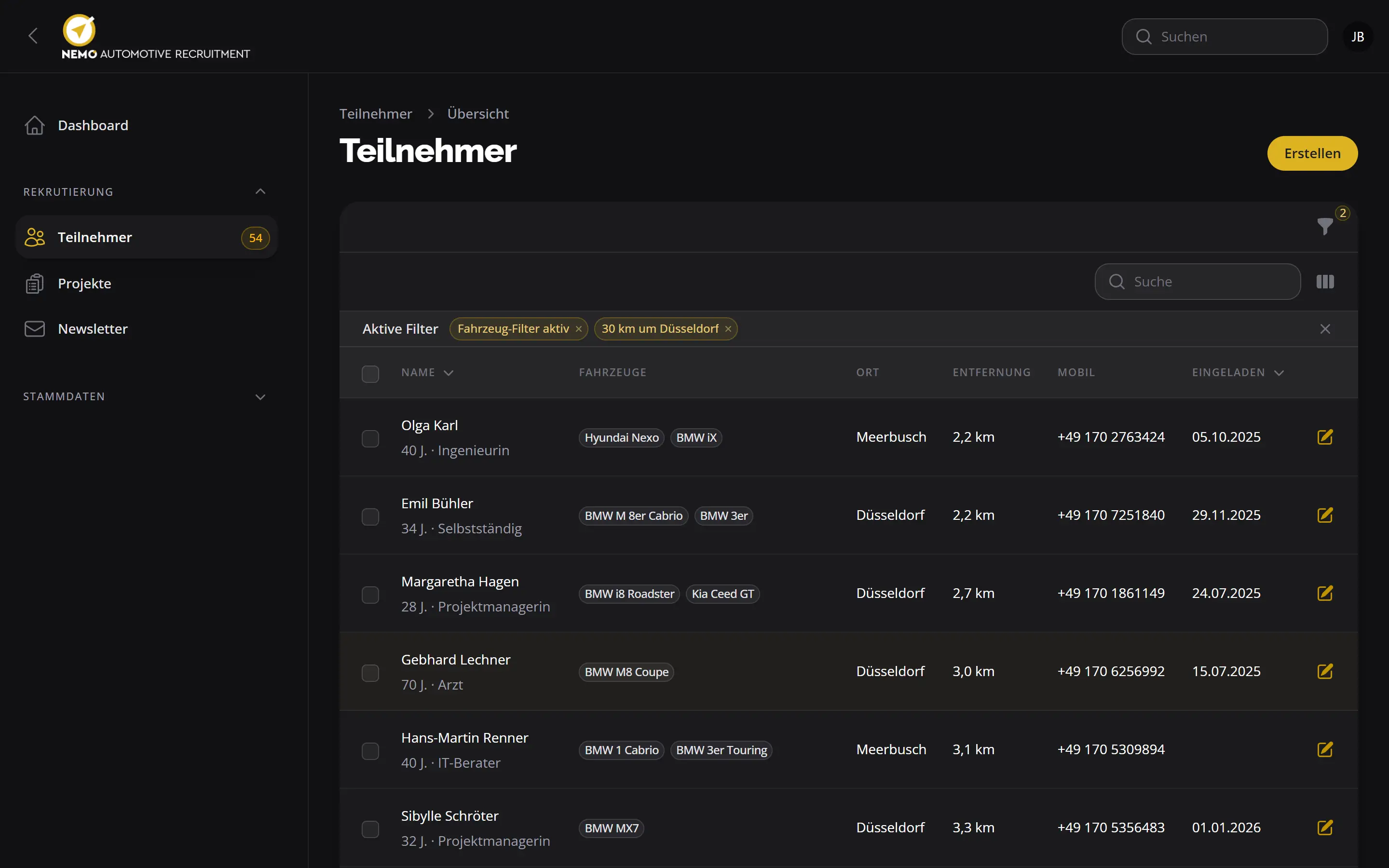1389x868 pixels.
Task: Select Hans-Martin Renner's row checkbox
Action: (x=370, y=751)
